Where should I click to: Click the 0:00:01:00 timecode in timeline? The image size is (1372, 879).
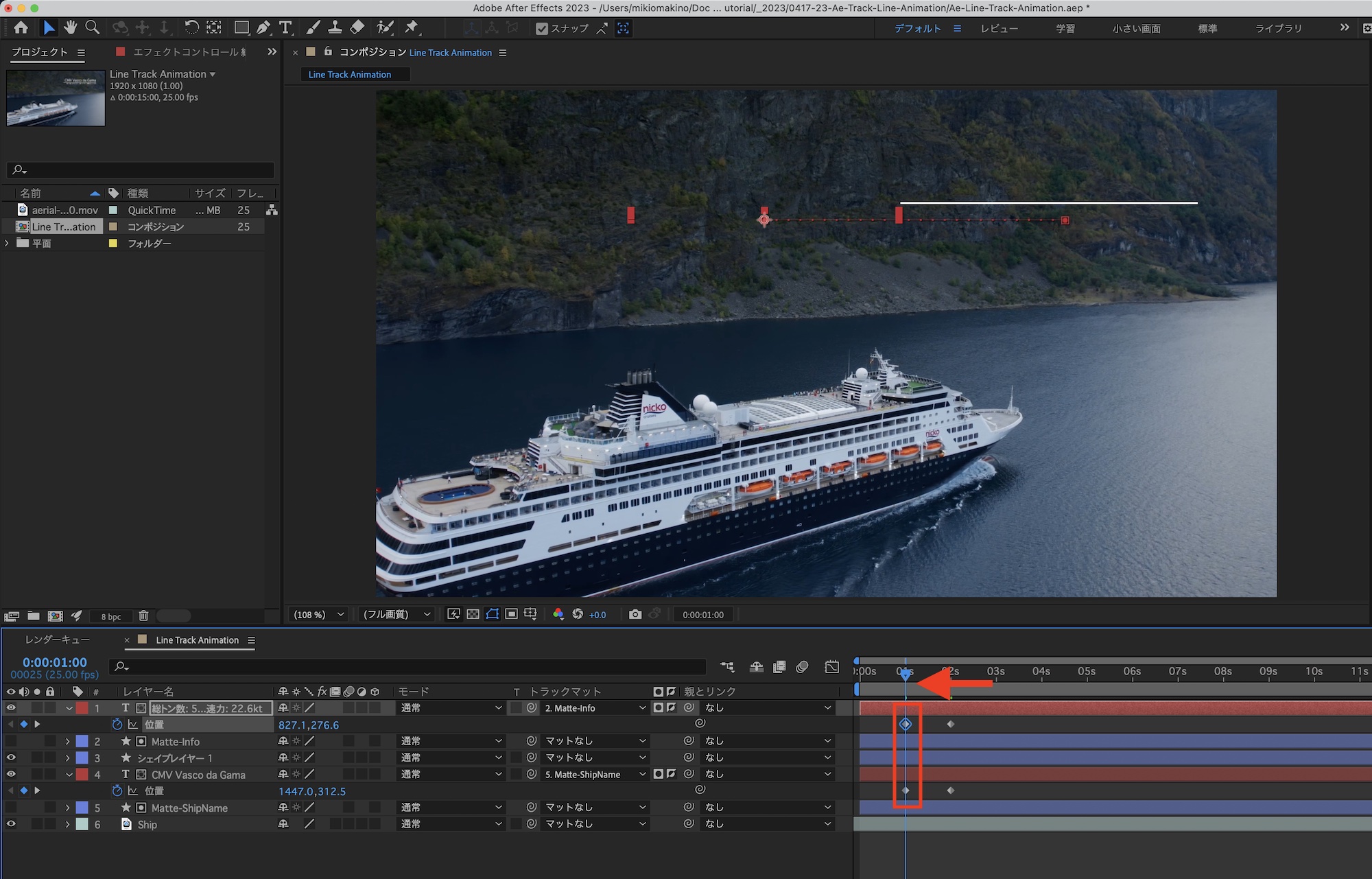pyautogui.click(x=55, y=662)
